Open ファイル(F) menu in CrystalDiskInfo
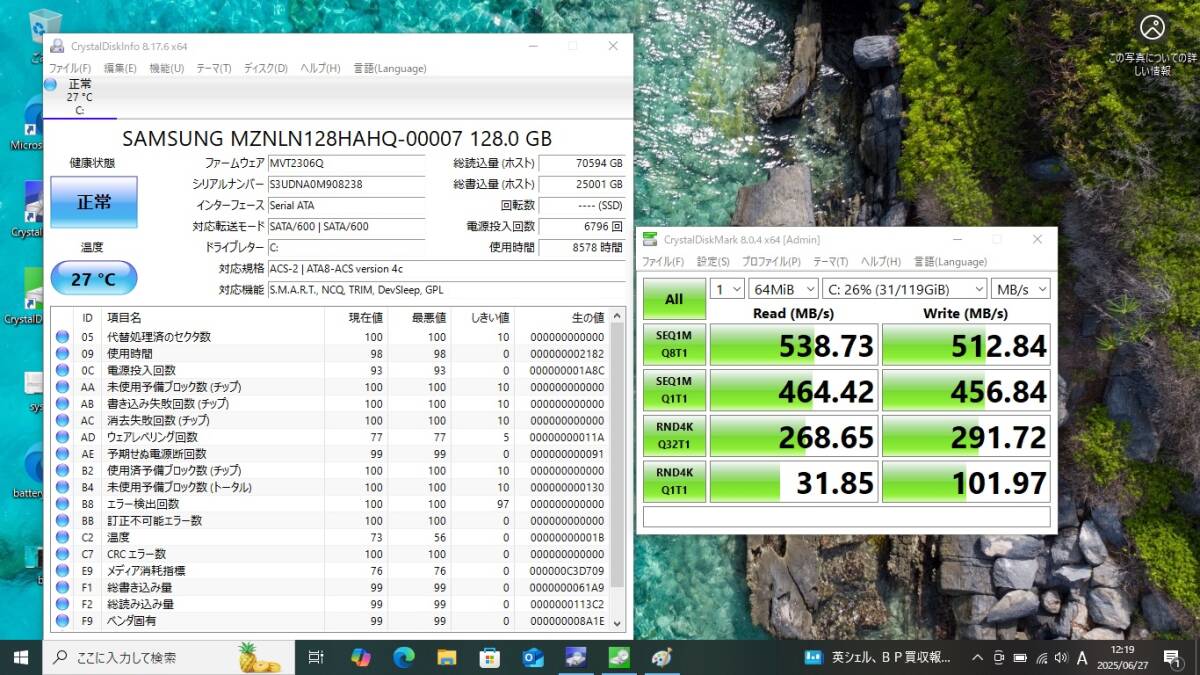Screen dimensions: 1200x675 pyautogui.click(x=70, y=68)
